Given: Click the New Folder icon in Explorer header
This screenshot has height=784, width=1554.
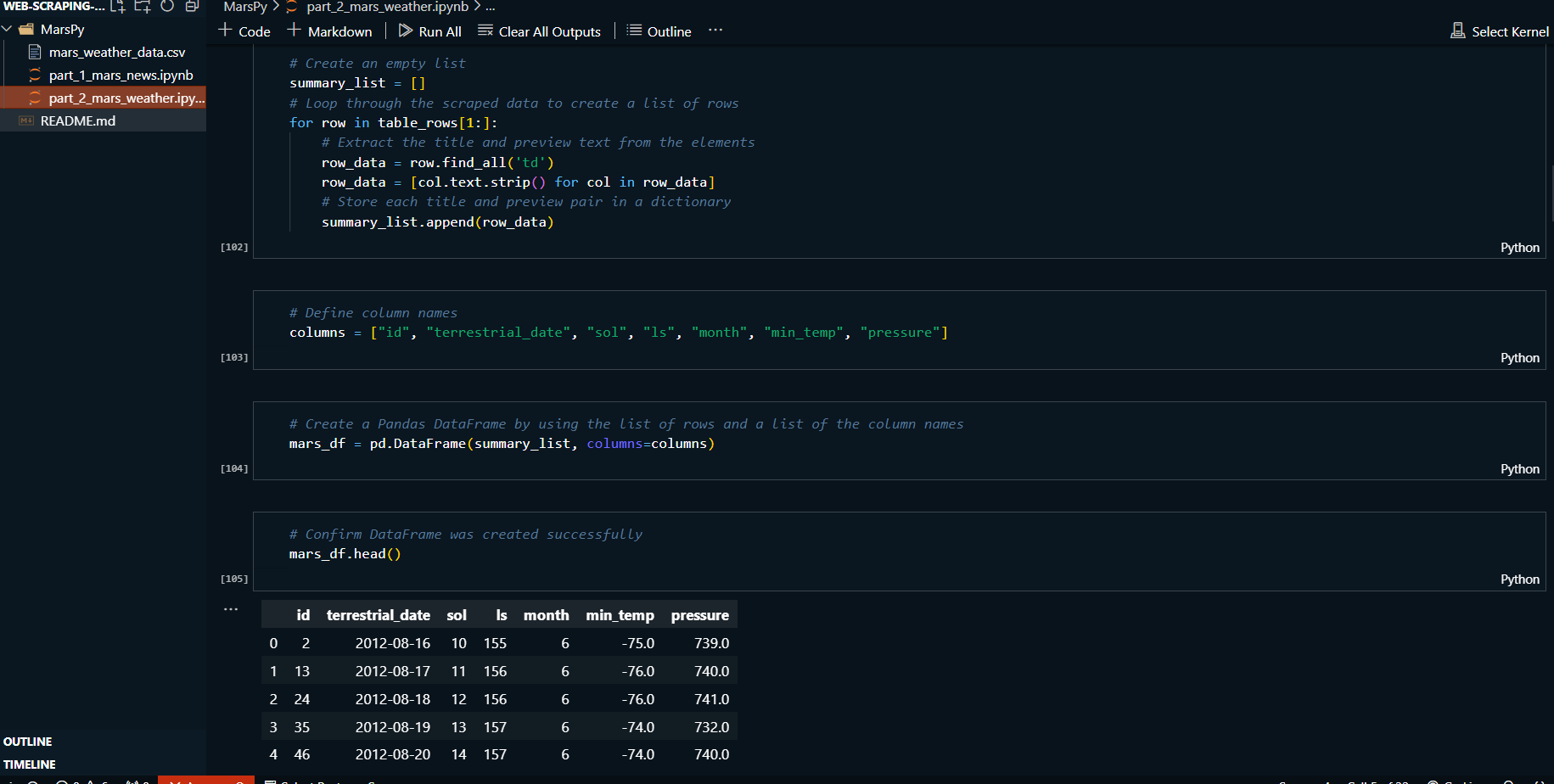Looking at the screenshot, I should pyautogui.click(x=143, y=7).
